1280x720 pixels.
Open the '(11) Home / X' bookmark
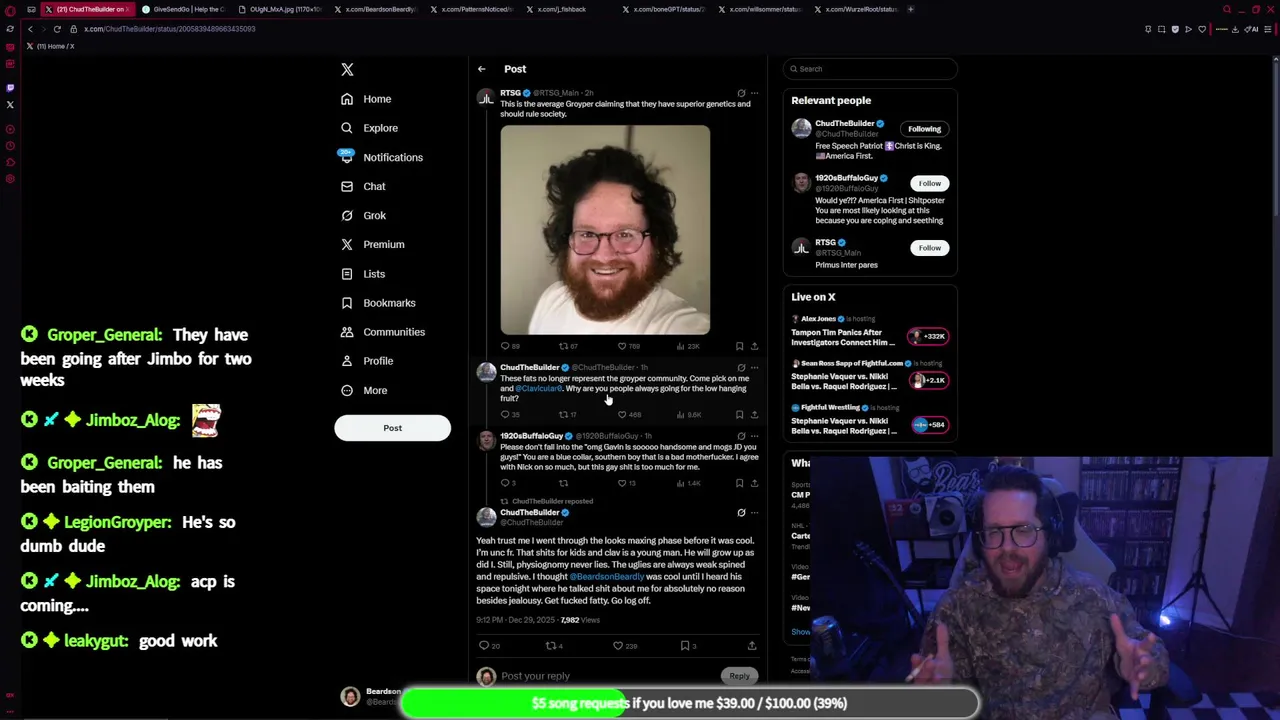tap(50, 46)
